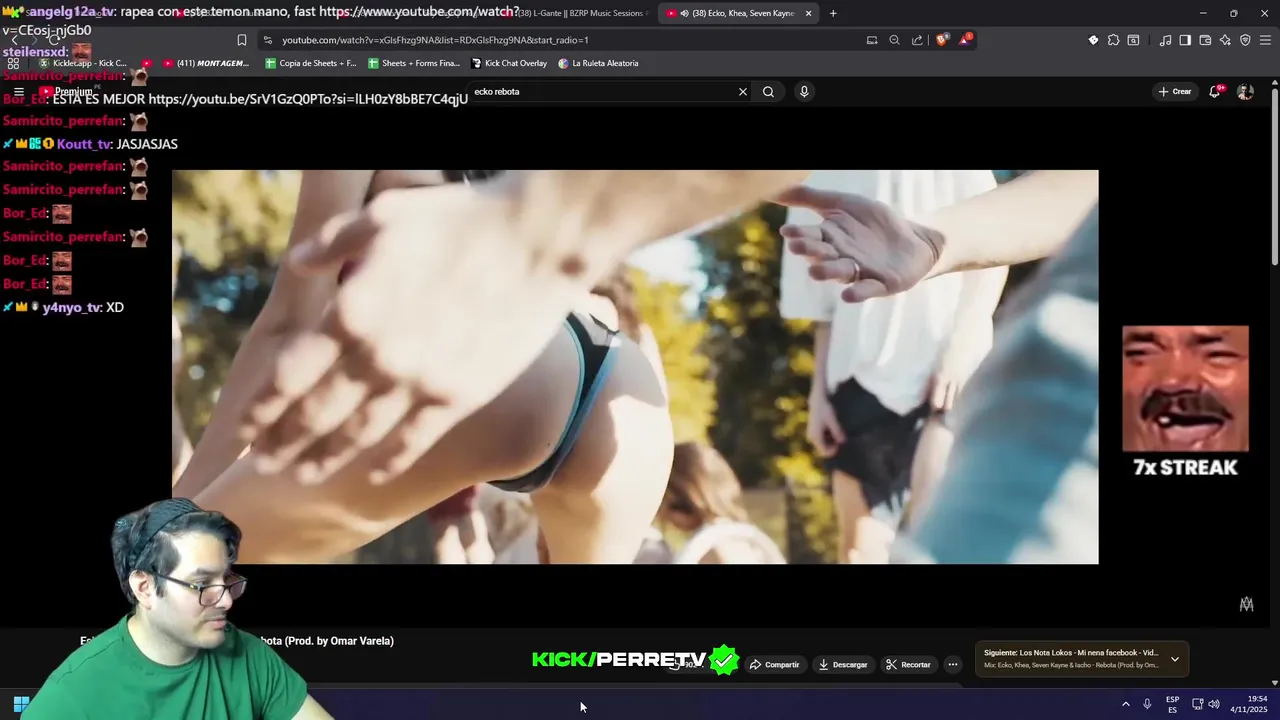The image size is (1280, 720).
Task: Open a new browser tab with plus
Action: coord(833,13)
